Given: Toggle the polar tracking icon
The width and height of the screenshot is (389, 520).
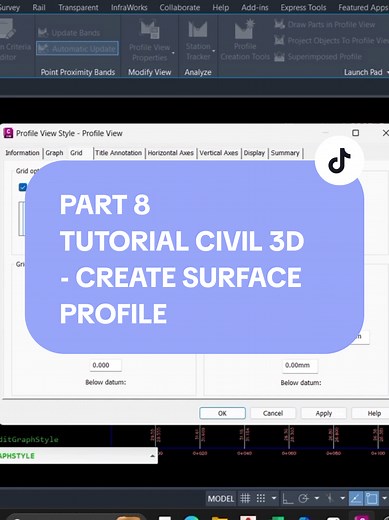Looking at the screenshot, I should click(303, 499).
